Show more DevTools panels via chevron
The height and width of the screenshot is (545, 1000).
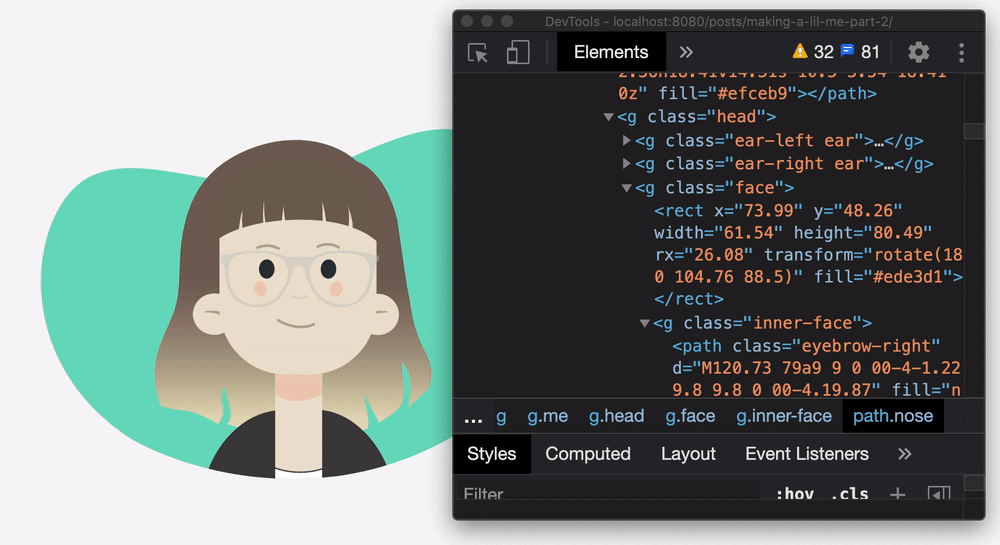click(x=686, y=53)
